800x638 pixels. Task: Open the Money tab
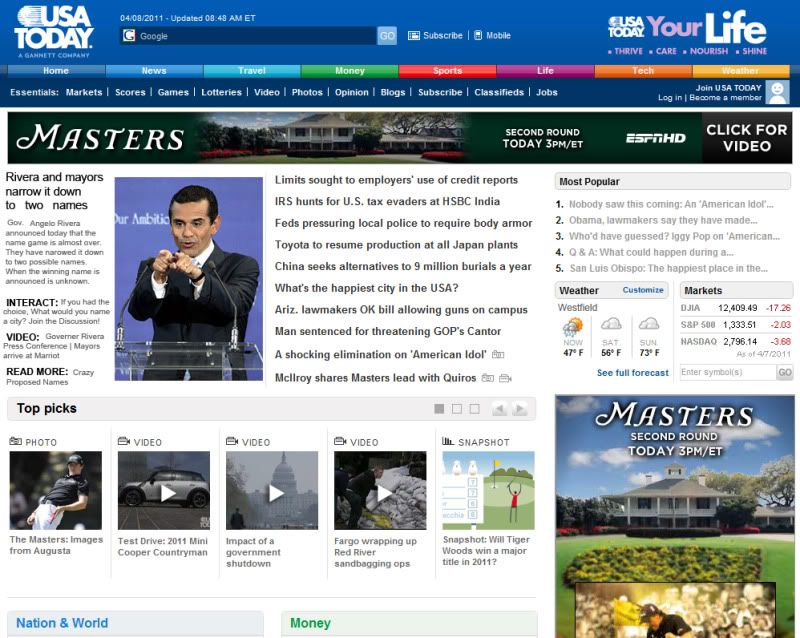(x=350, y=70)
